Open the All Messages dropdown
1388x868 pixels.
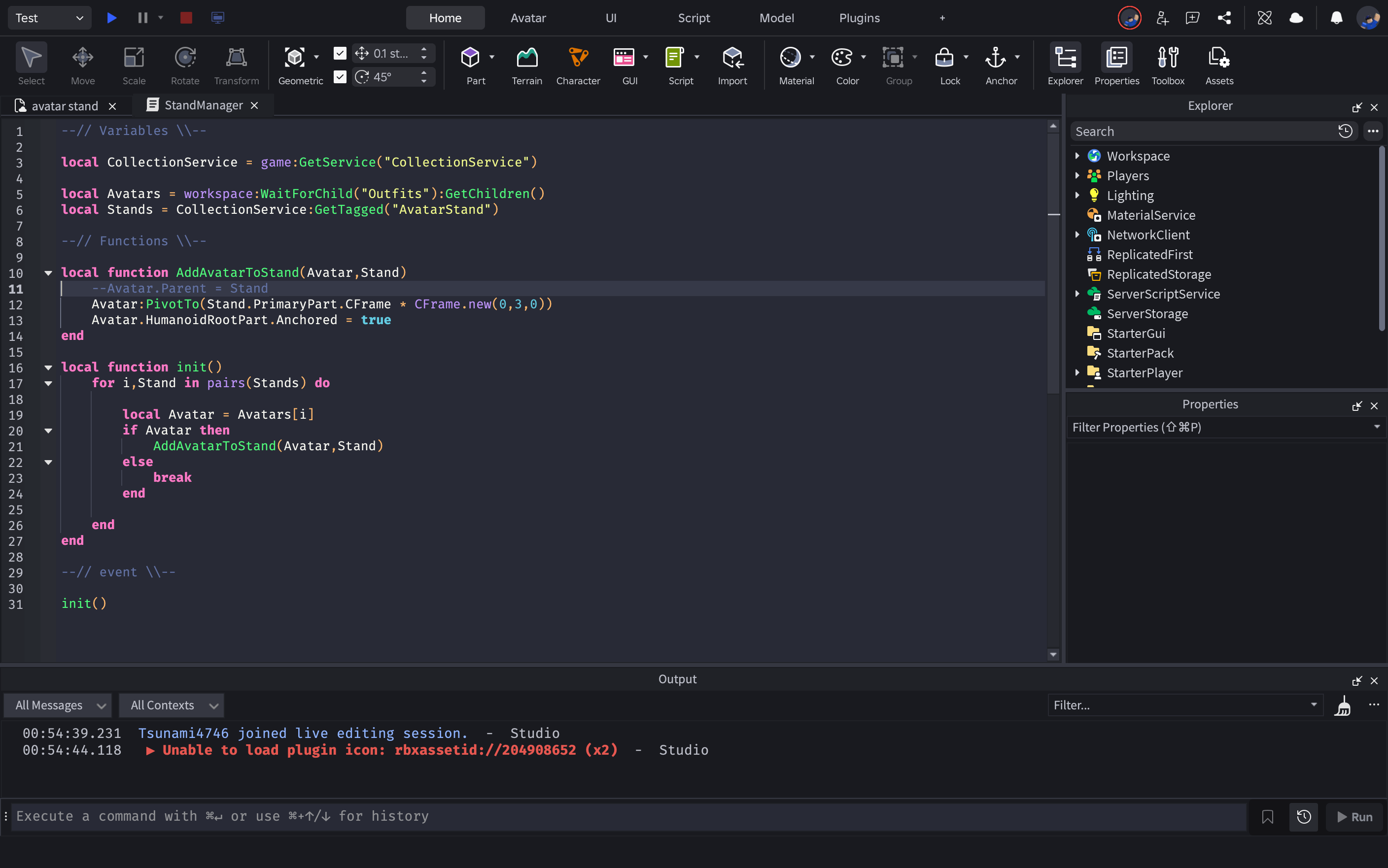click(x=58, y=705)
